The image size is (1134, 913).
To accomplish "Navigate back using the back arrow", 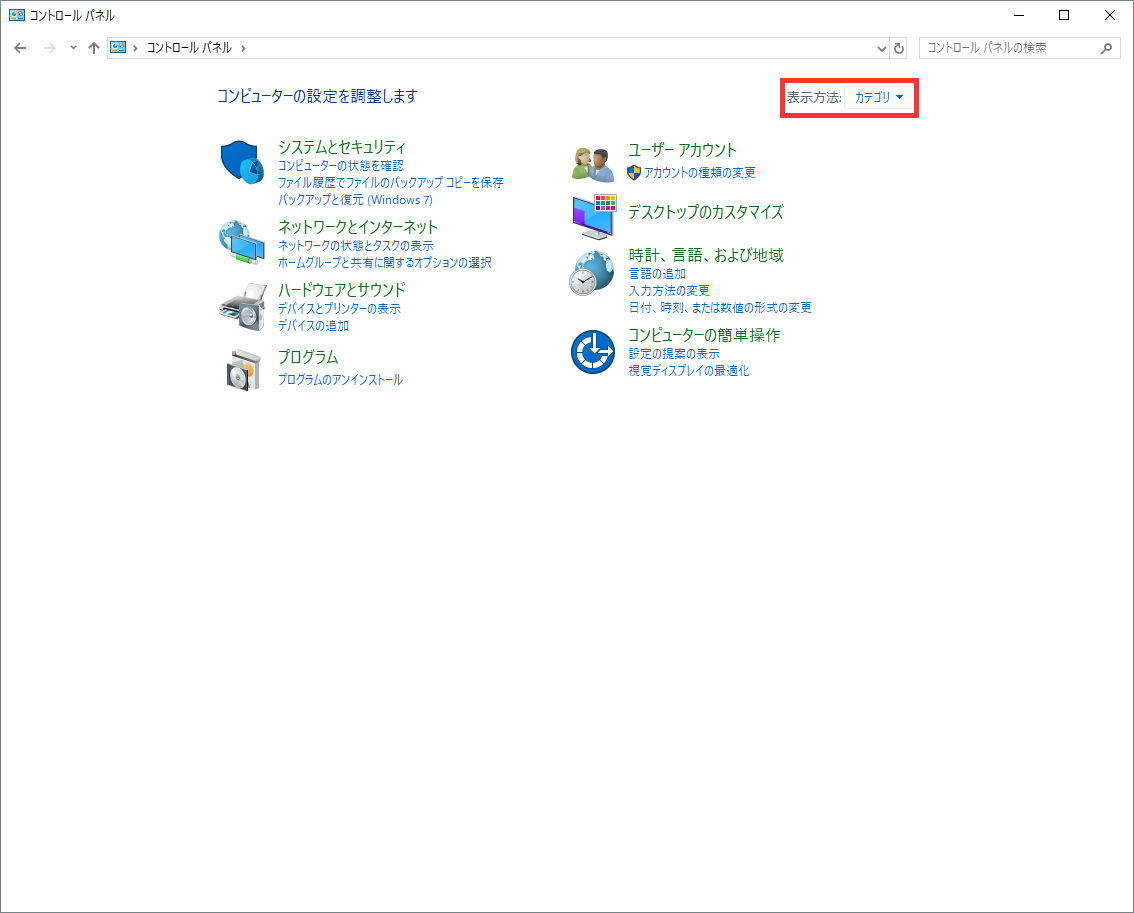I will 20,48.
